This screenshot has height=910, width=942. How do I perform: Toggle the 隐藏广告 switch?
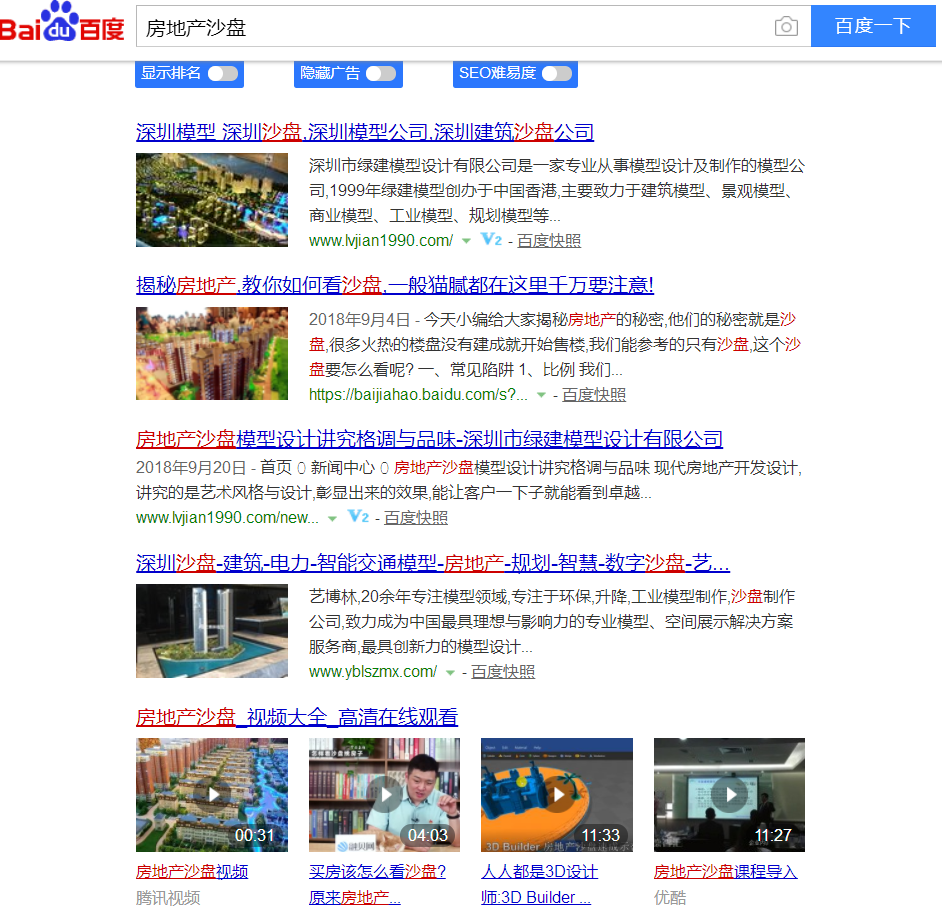tap(381, 73)
